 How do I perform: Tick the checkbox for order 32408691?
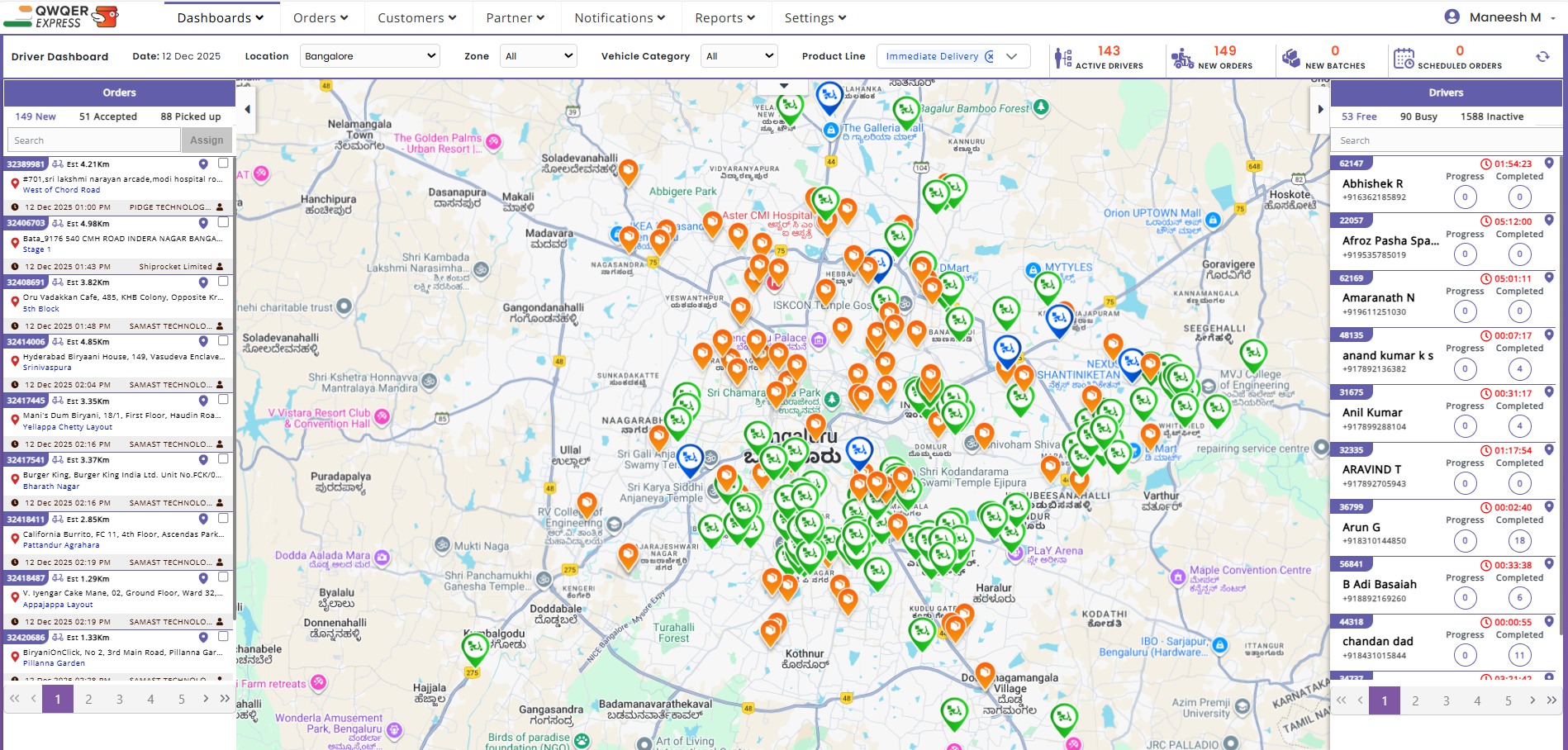[223, 282]
